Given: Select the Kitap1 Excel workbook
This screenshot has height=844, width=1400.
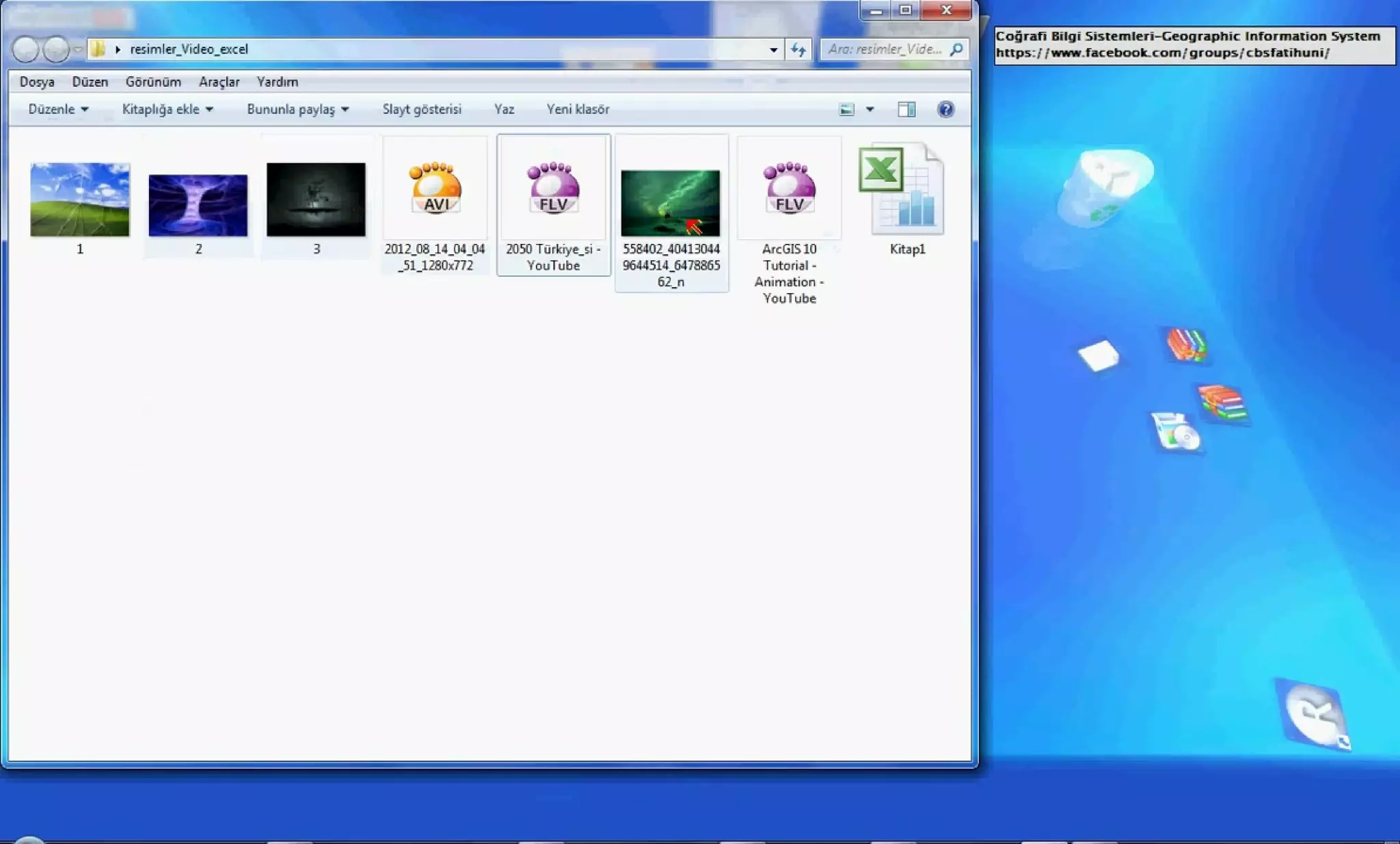Looking at the screenshot, I should (x=902, y=191).
